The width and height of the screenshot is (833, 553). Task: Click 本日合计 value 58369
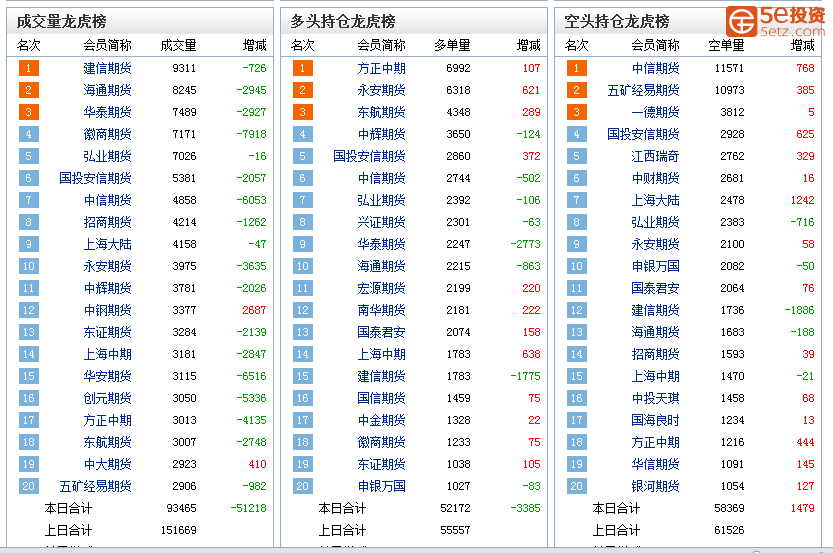[x=729, y=508]
